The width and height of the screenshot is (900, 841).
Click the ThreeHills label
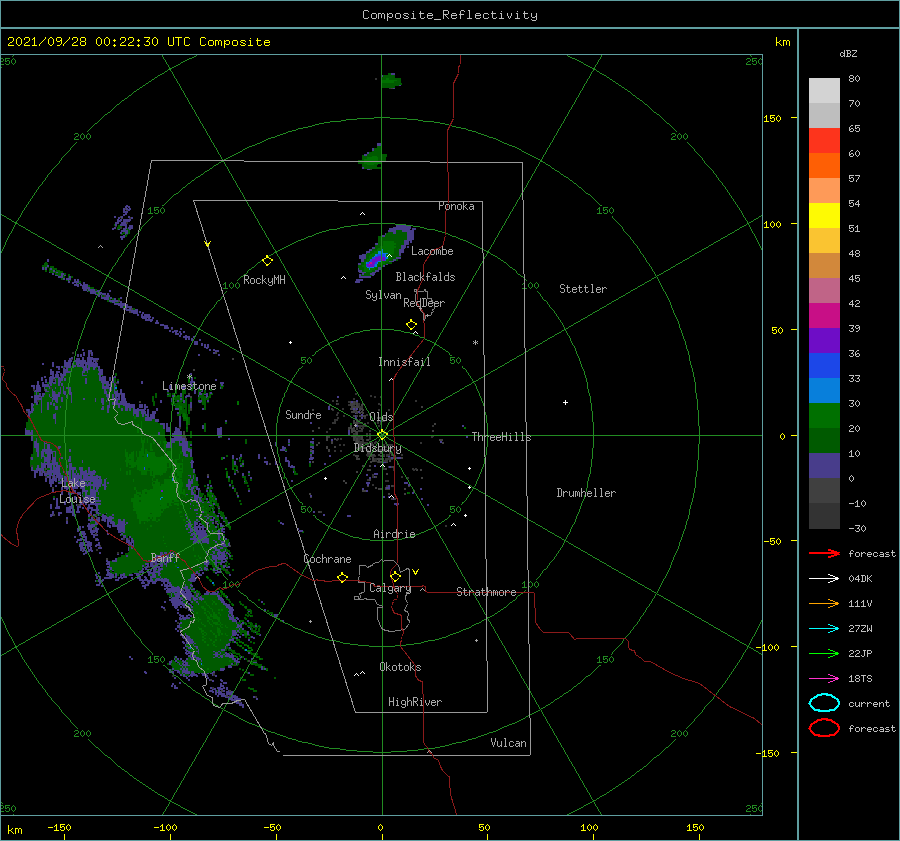tap(502, 437)
